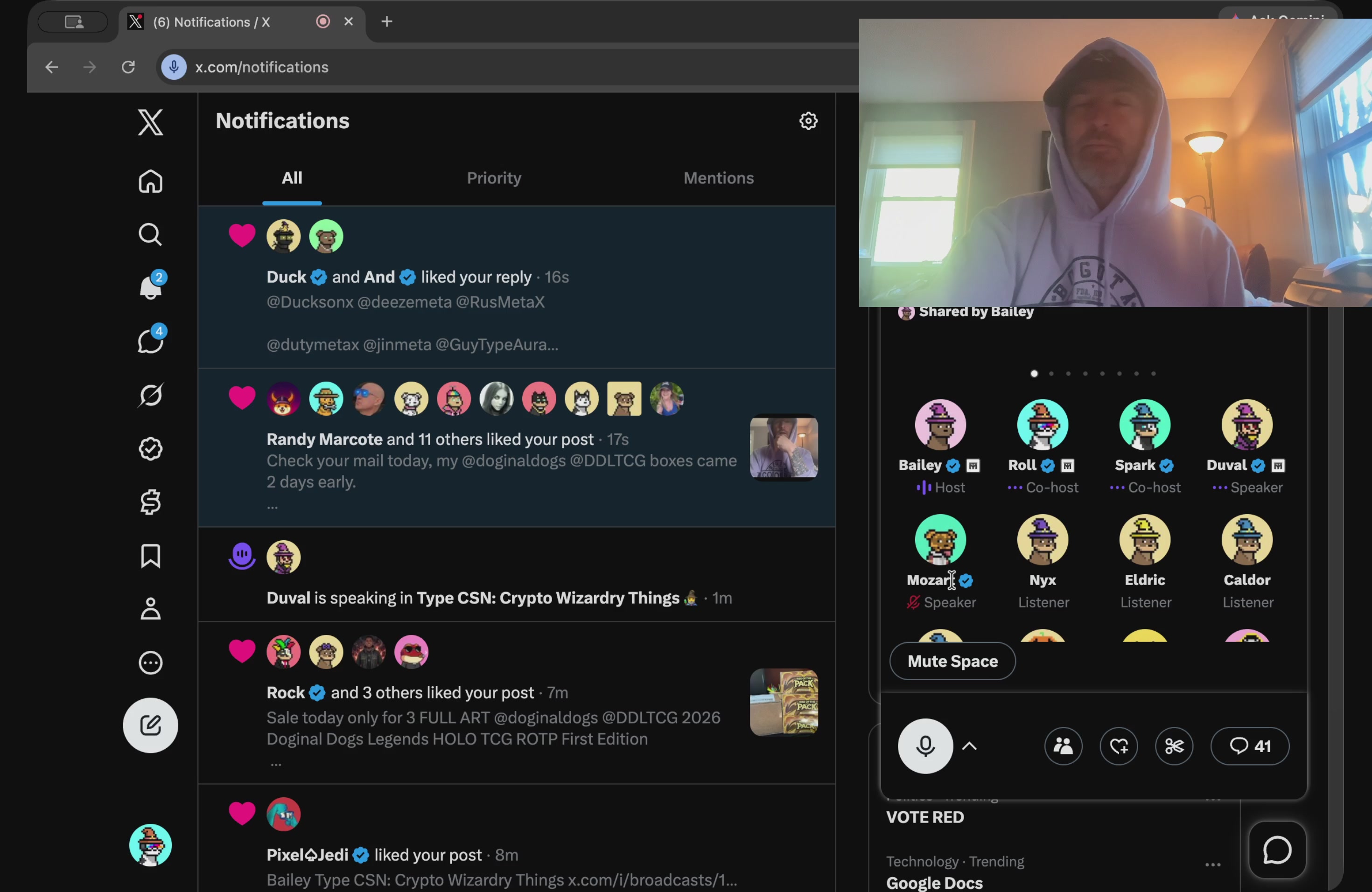Send a reaction in the Space

click(x=1119, y=746)
